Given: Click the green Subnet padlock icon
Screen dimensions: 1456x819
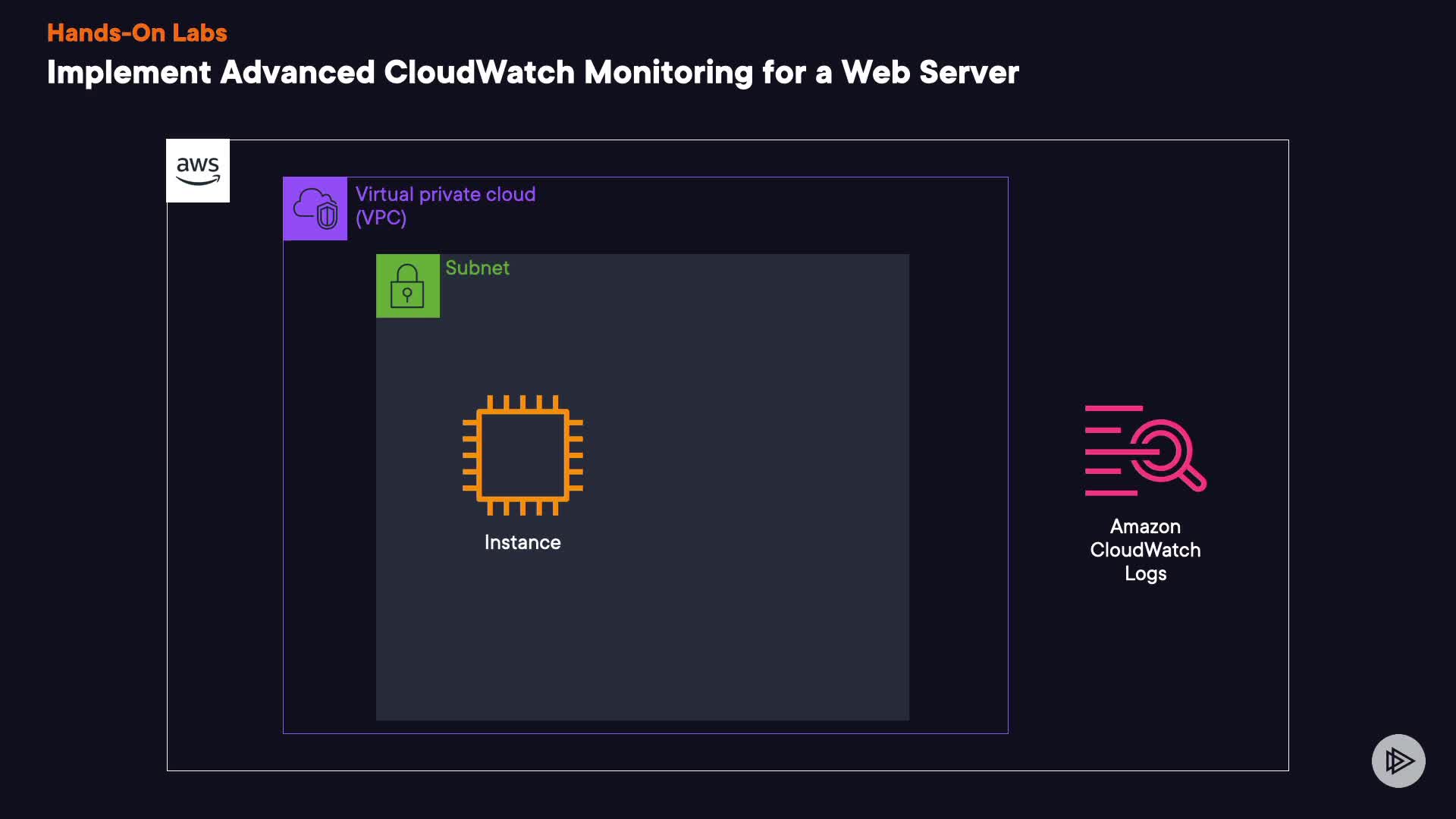Looking at the screenshot, I should pos(408,286).
